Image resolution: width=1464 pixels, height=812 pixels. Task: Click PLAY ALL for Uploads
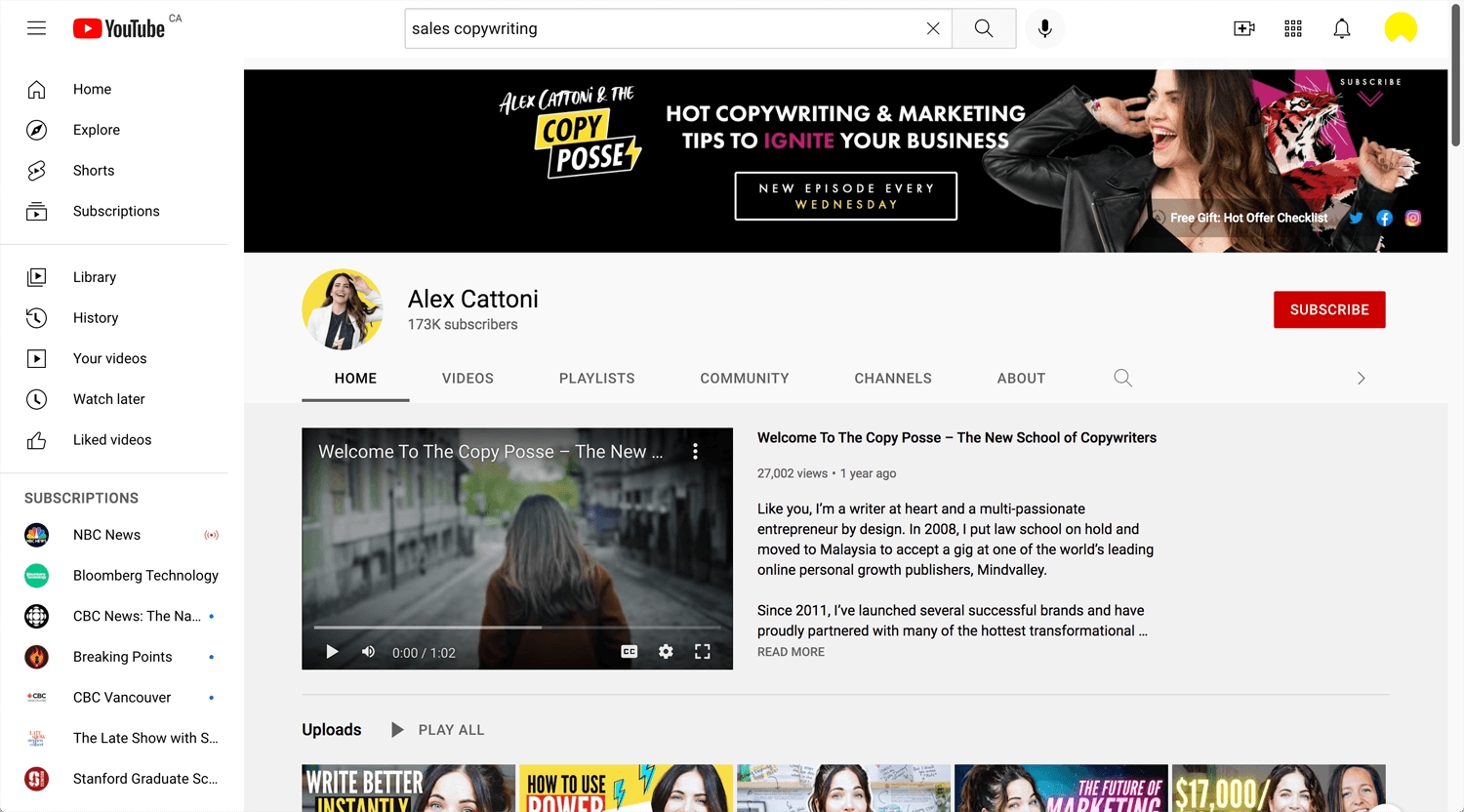(437, 730)
